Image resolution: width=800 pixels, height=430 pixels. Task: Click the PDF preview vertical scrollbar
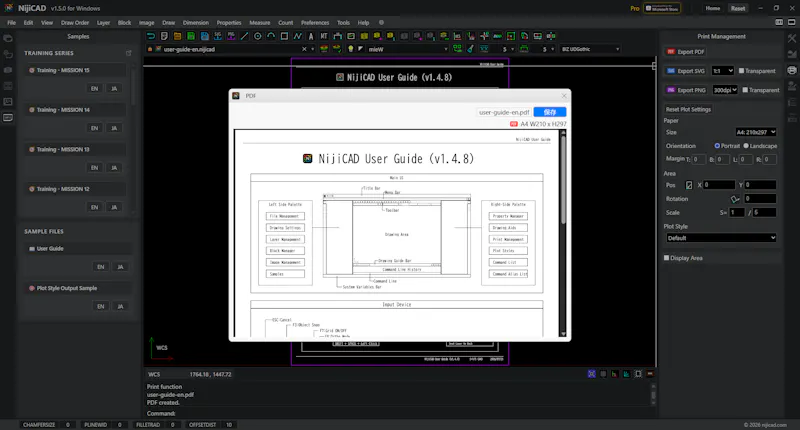coord(563,178)
